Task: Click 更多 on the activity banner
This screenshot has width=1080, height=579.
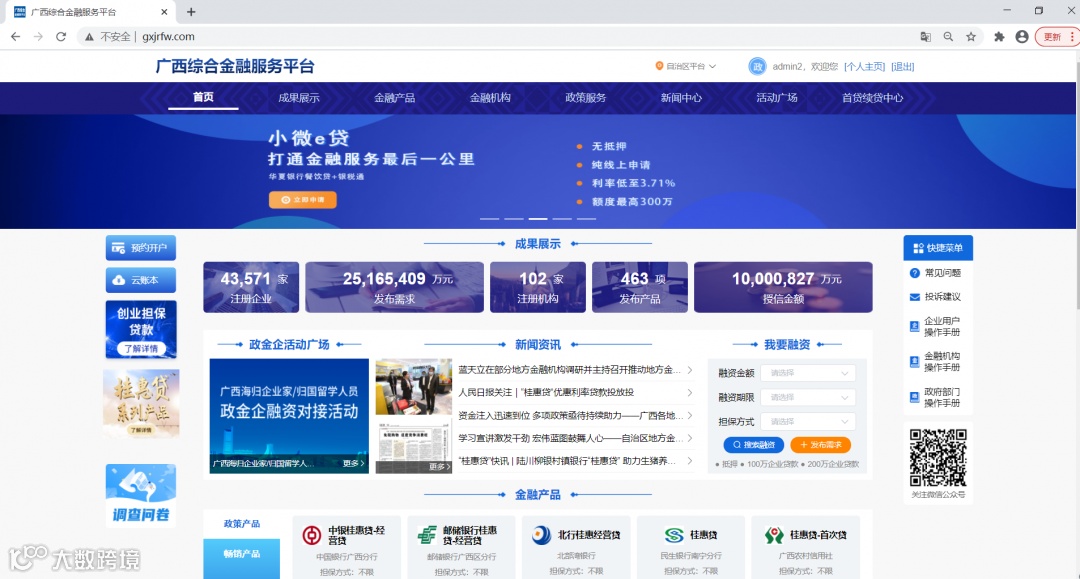Action: [353, 463]
